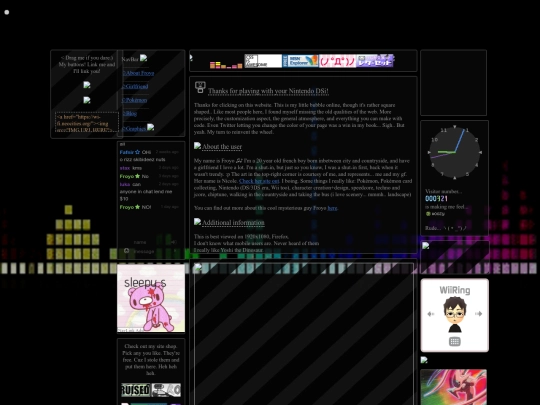Click the broken image beside NavBar
This screenshot has height=405, width=540.
pyautogui.click(x=144, y=58)
